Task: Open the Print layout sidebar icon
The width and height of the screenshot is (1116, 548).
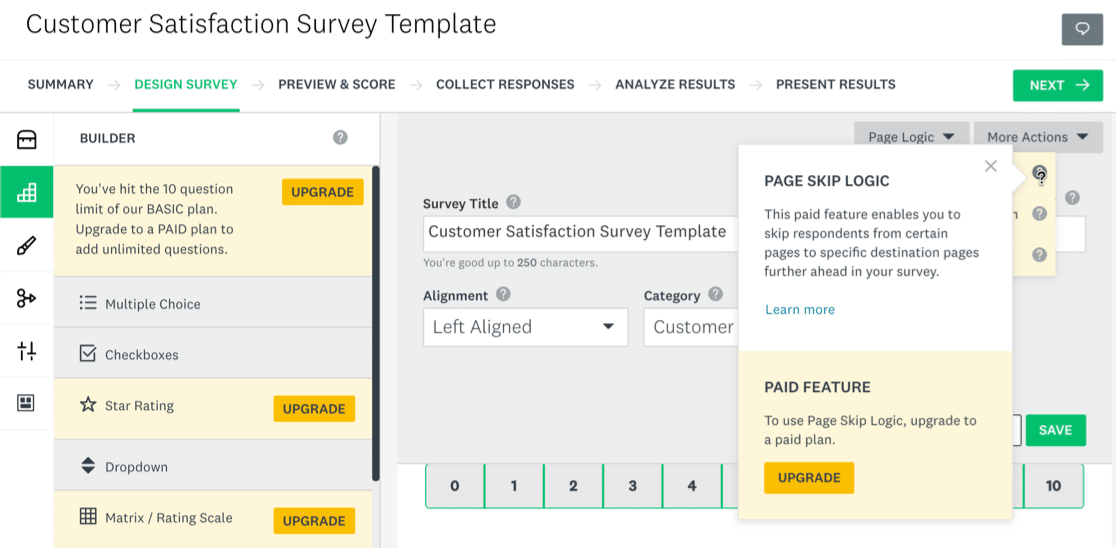Action: click(26, 404)
